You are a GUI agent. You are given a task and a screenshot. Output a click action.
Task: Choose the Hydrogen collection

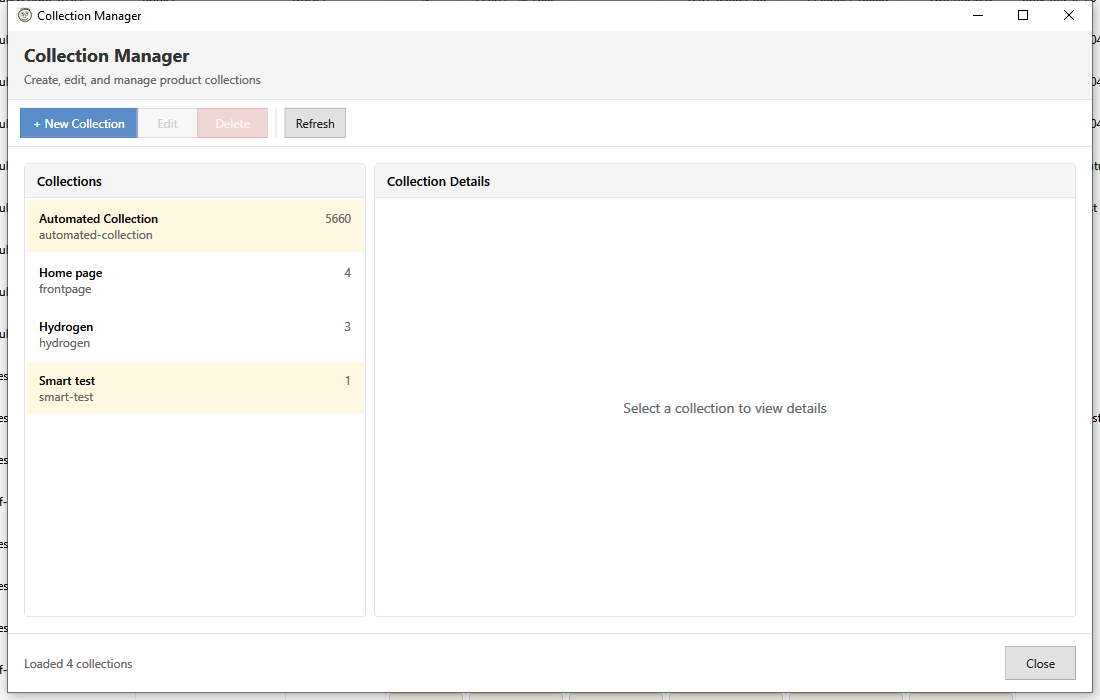pyautogui.click(x=66, y=327)
